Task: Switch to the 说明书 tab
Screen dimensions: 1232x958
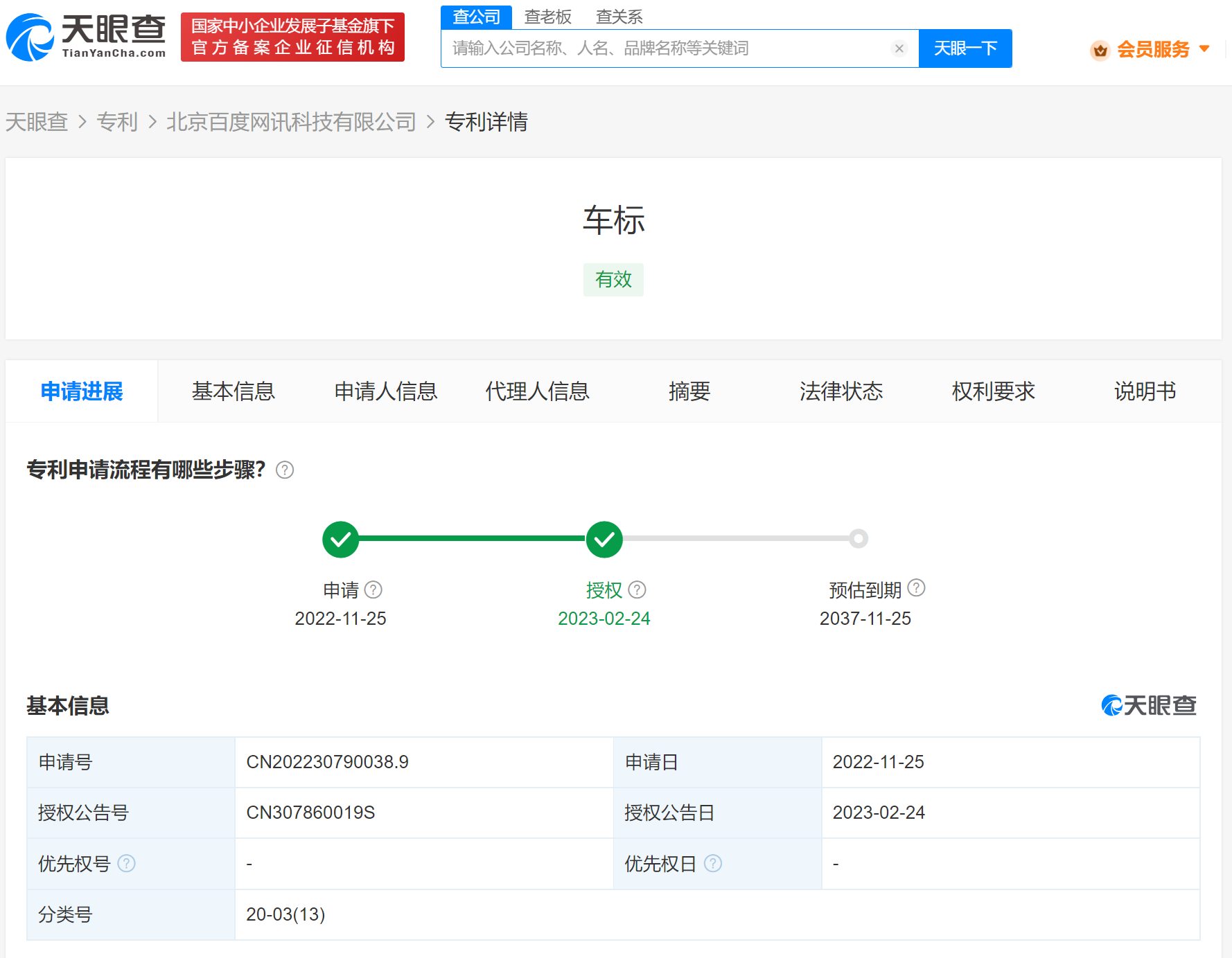Action: [1145, 391]
